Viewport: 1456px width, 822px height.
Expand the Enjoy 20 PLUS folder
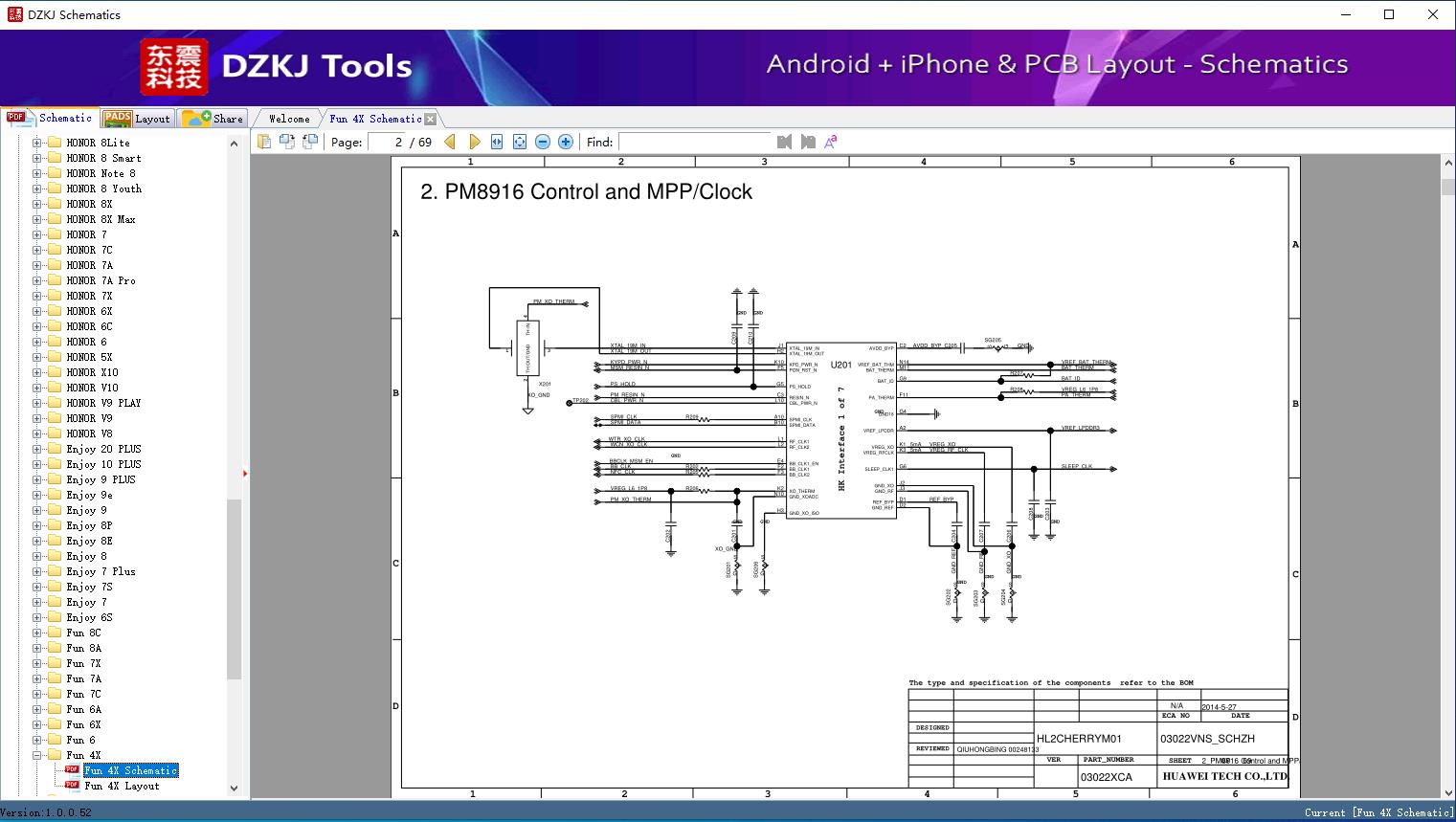[x=37, y=449]
